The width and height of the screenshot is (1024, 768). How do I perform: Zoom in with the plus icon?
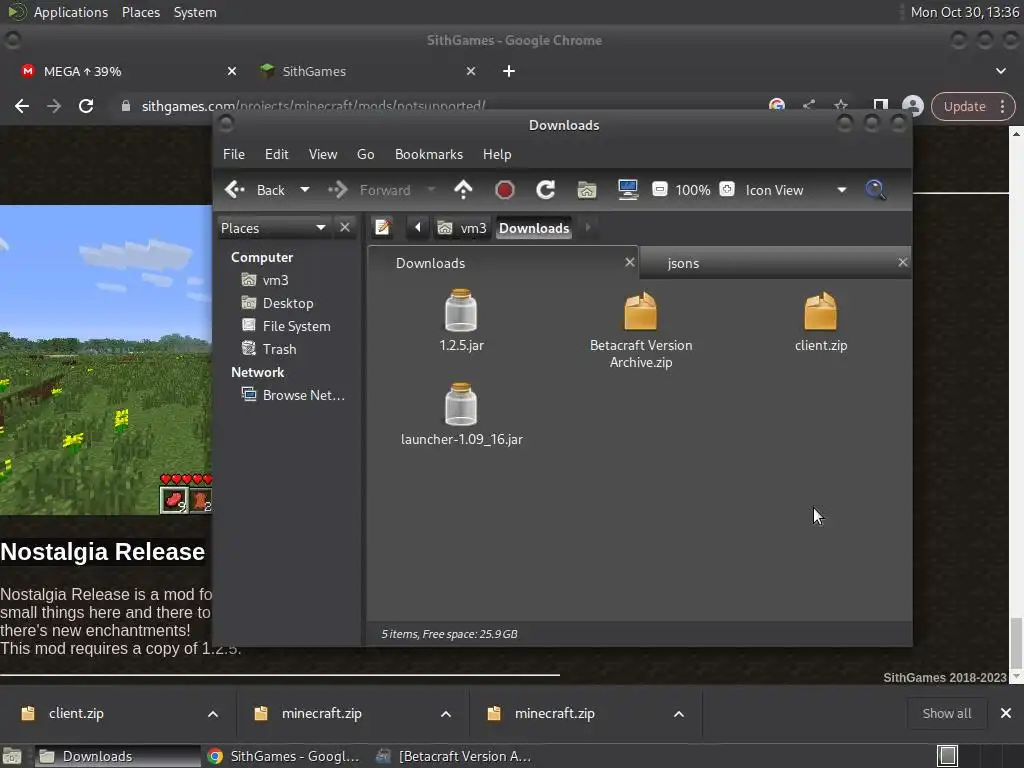point(727,189)
